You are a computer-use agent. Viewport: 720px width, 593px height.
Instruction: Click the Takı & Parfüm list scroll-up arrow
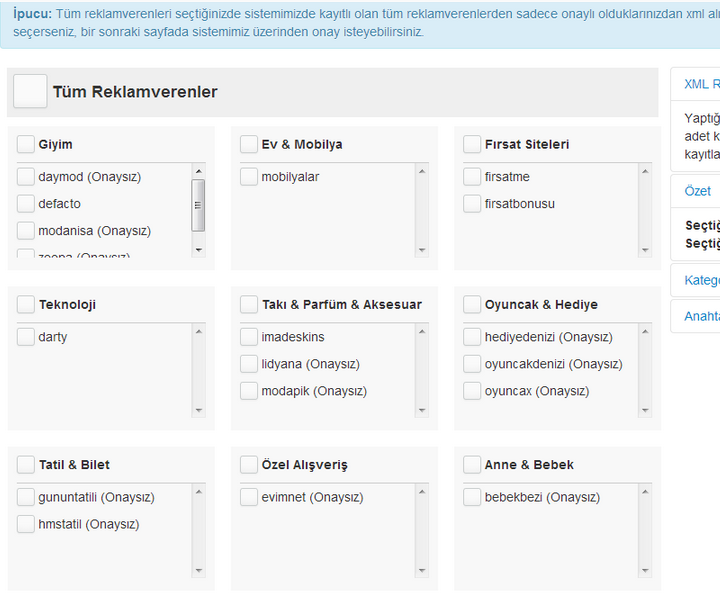(422, 332)
